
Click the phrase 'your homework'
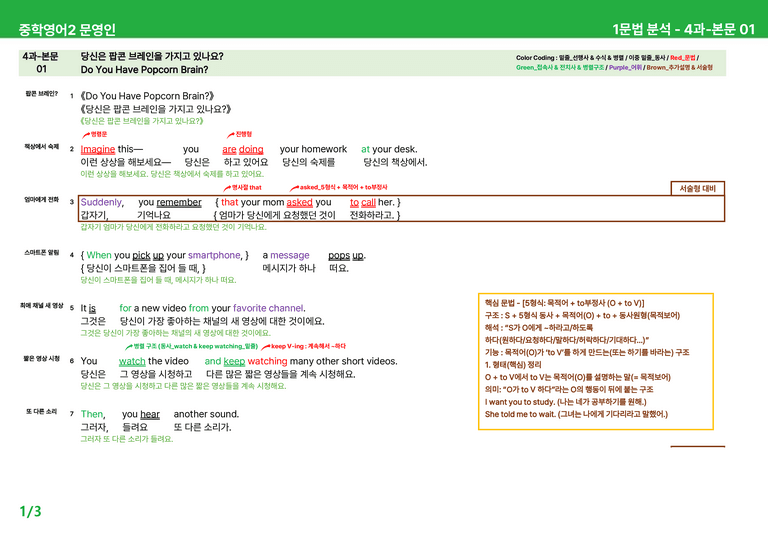(x=313, y=149)
